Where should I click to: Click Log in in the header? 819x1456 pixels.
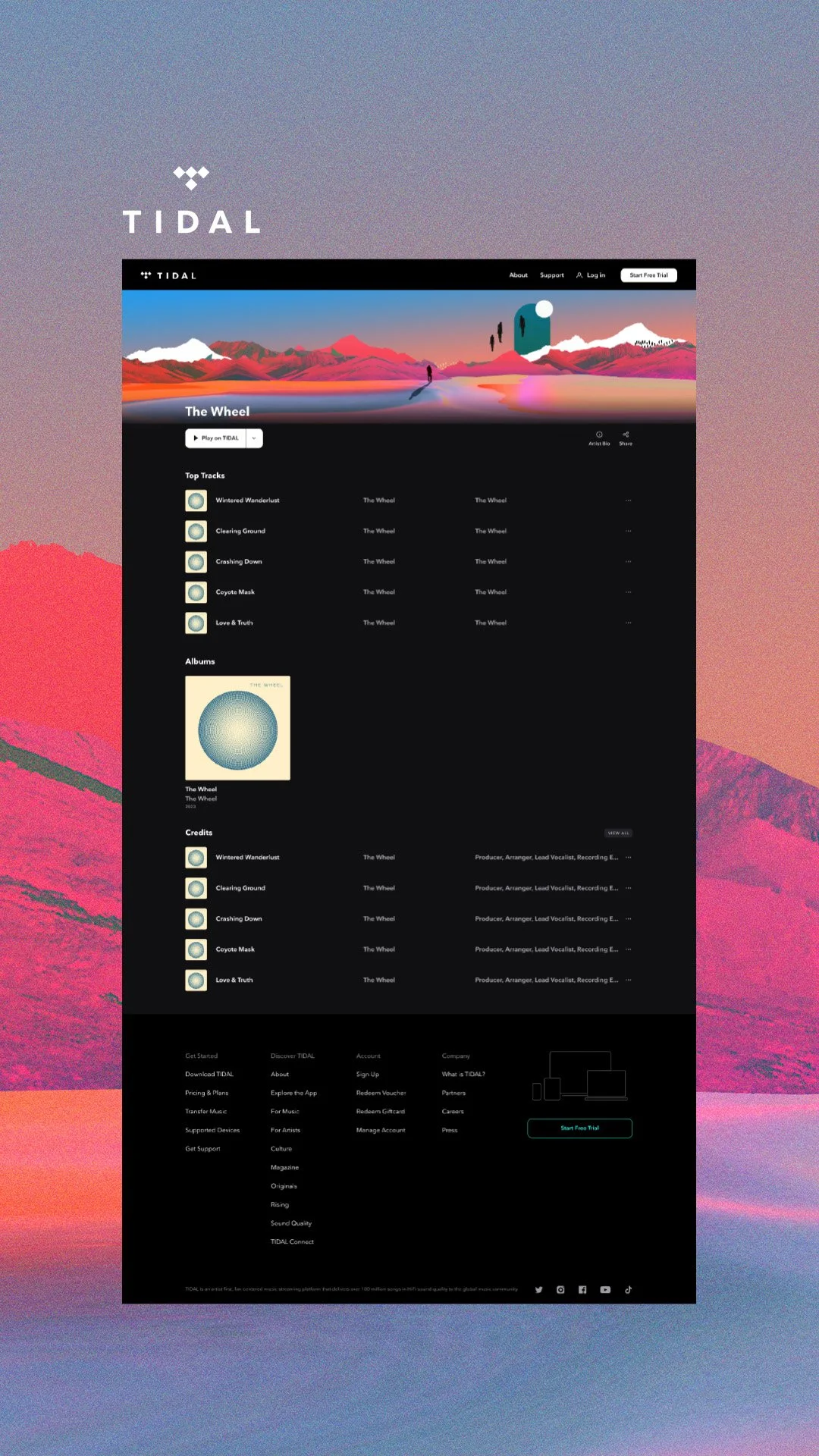pos(591,275)
